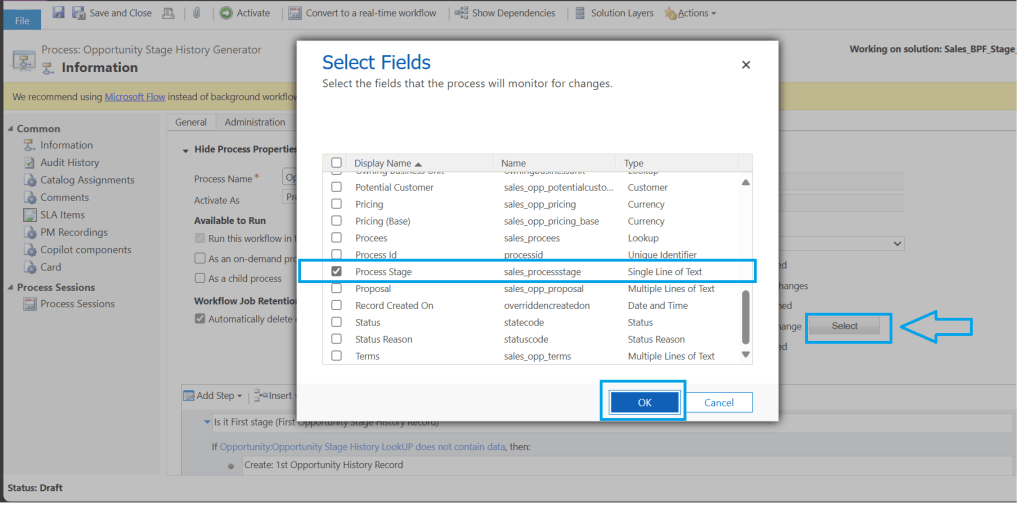The width and height of the screenshot is (1024, 512).
Task: Open Audit History in the sidebar
Action: coord(69,162)
